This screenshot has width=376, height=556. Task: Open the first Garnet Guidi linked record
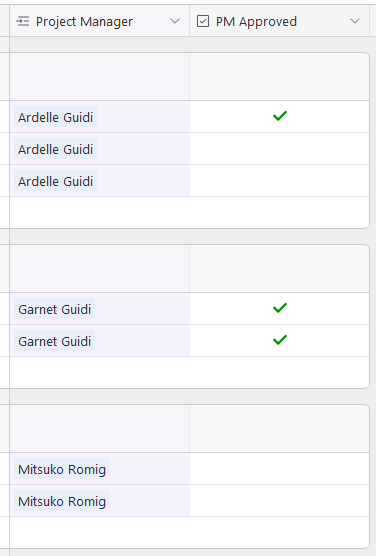54,309
